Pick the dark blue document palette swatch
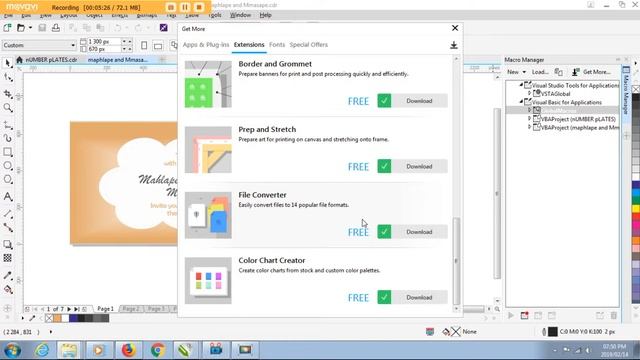 [x=73, y=318]
